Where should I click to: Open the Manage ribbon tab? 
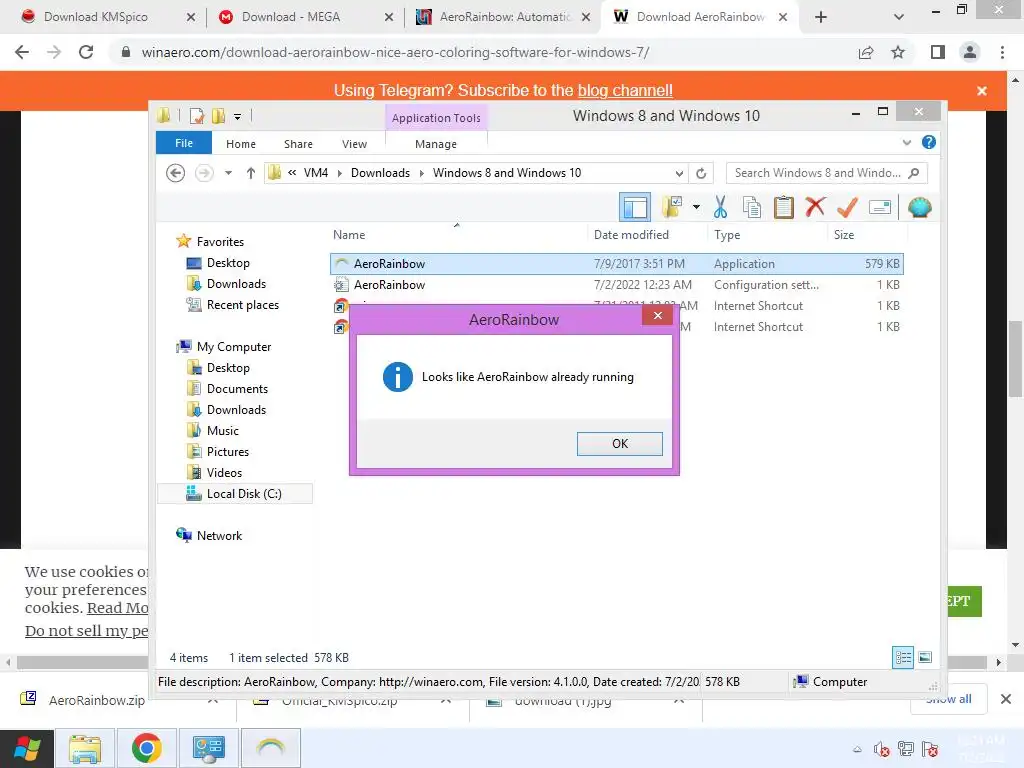click(x=436, y=144)
